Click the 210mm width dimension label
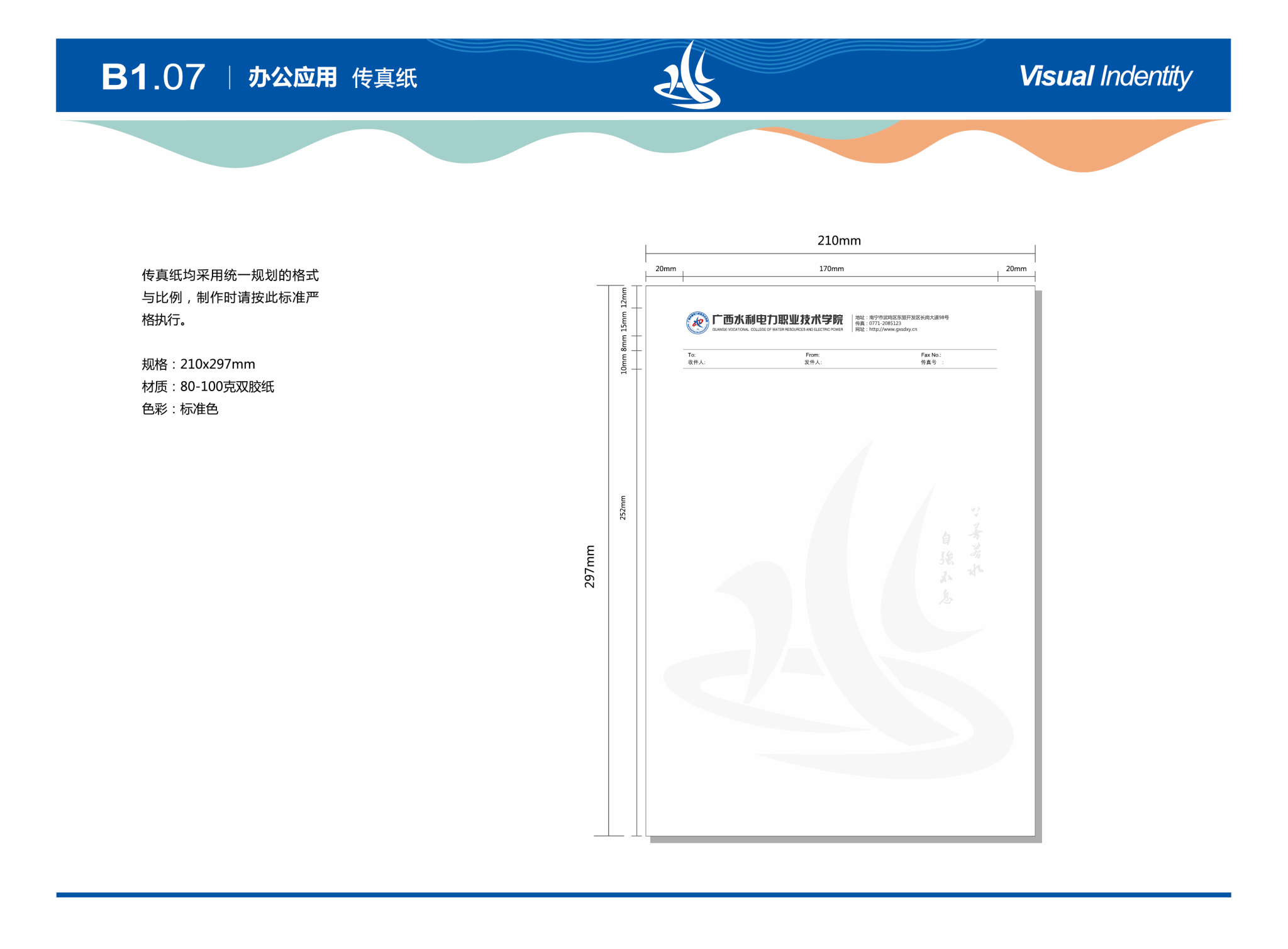 click(839, 240)
